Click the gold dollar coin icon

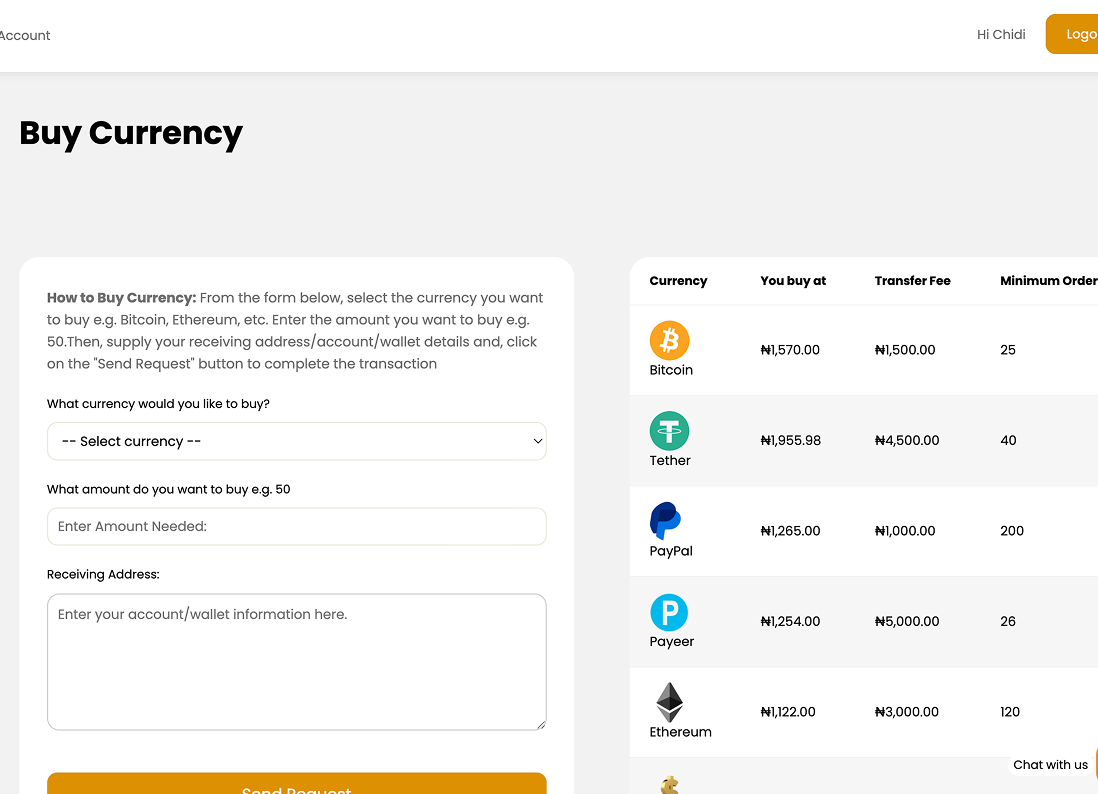[670, 785]
